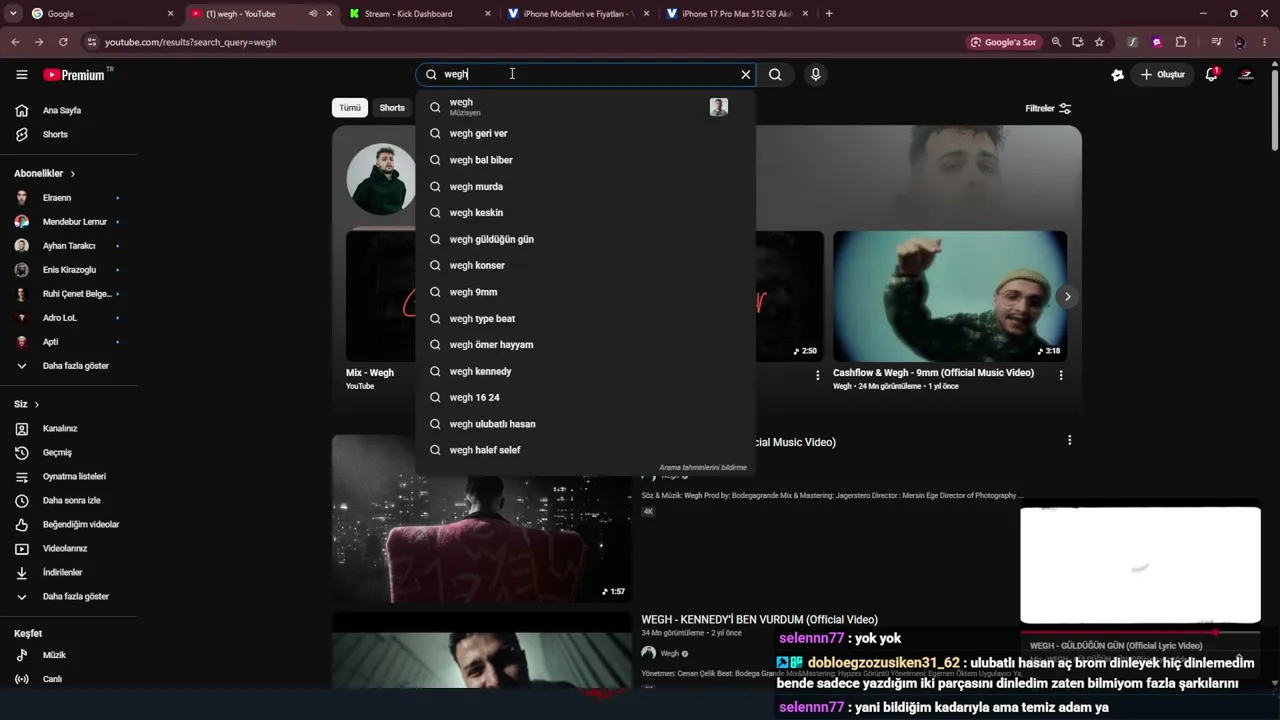The width and height of the screenshot is (1280, 720).
Task: Advance the carousel with the next arrow
Action: coord(1067,296)
